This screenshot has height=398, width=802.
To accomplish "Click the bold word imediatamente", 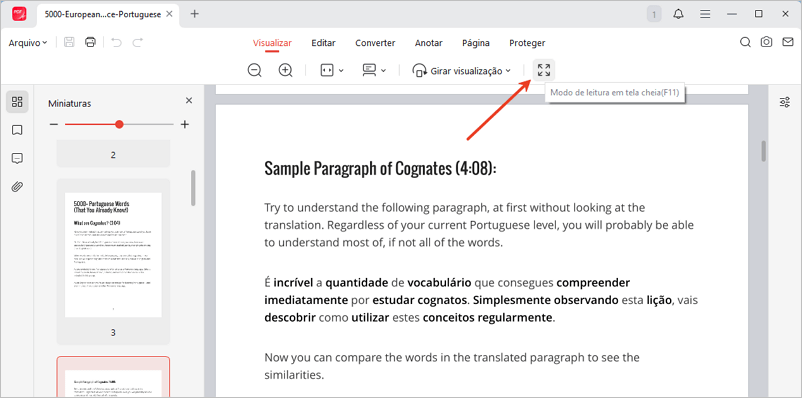I will (306, 300).
